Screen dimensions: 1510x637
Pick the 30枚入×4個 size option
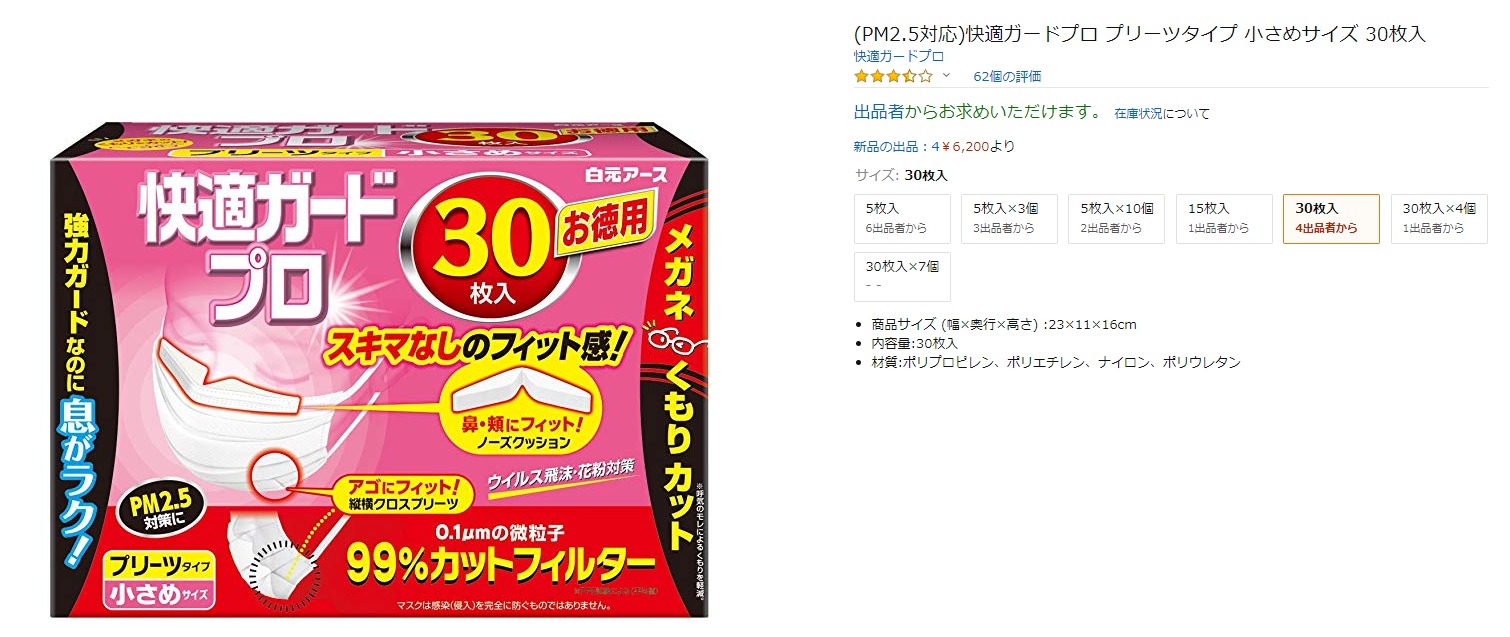(x=1439, y=218)
